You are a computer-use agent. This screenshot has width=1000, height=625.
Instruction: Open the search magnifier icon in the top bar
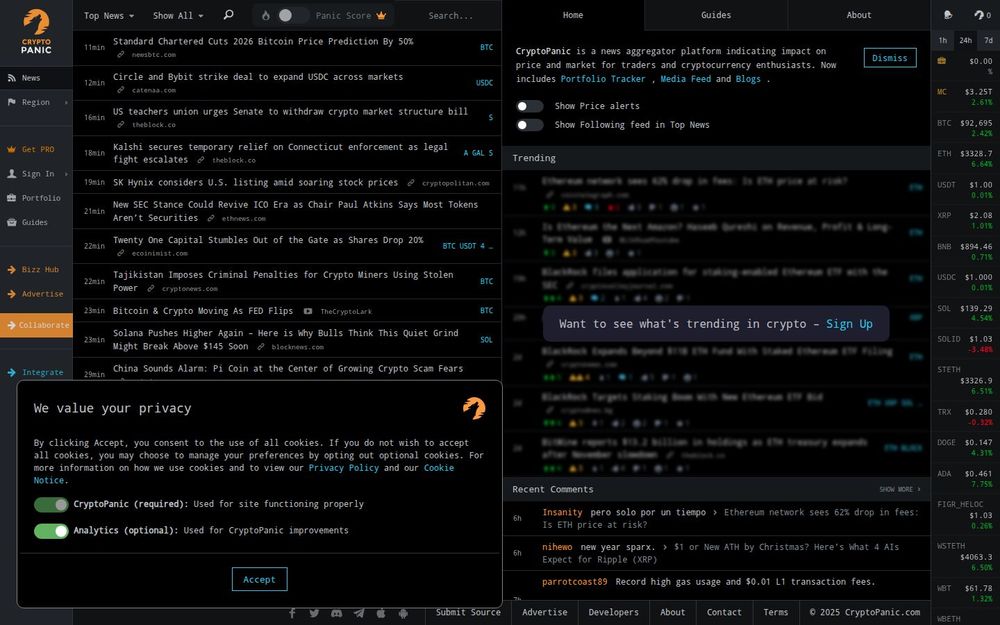point(228,15)
